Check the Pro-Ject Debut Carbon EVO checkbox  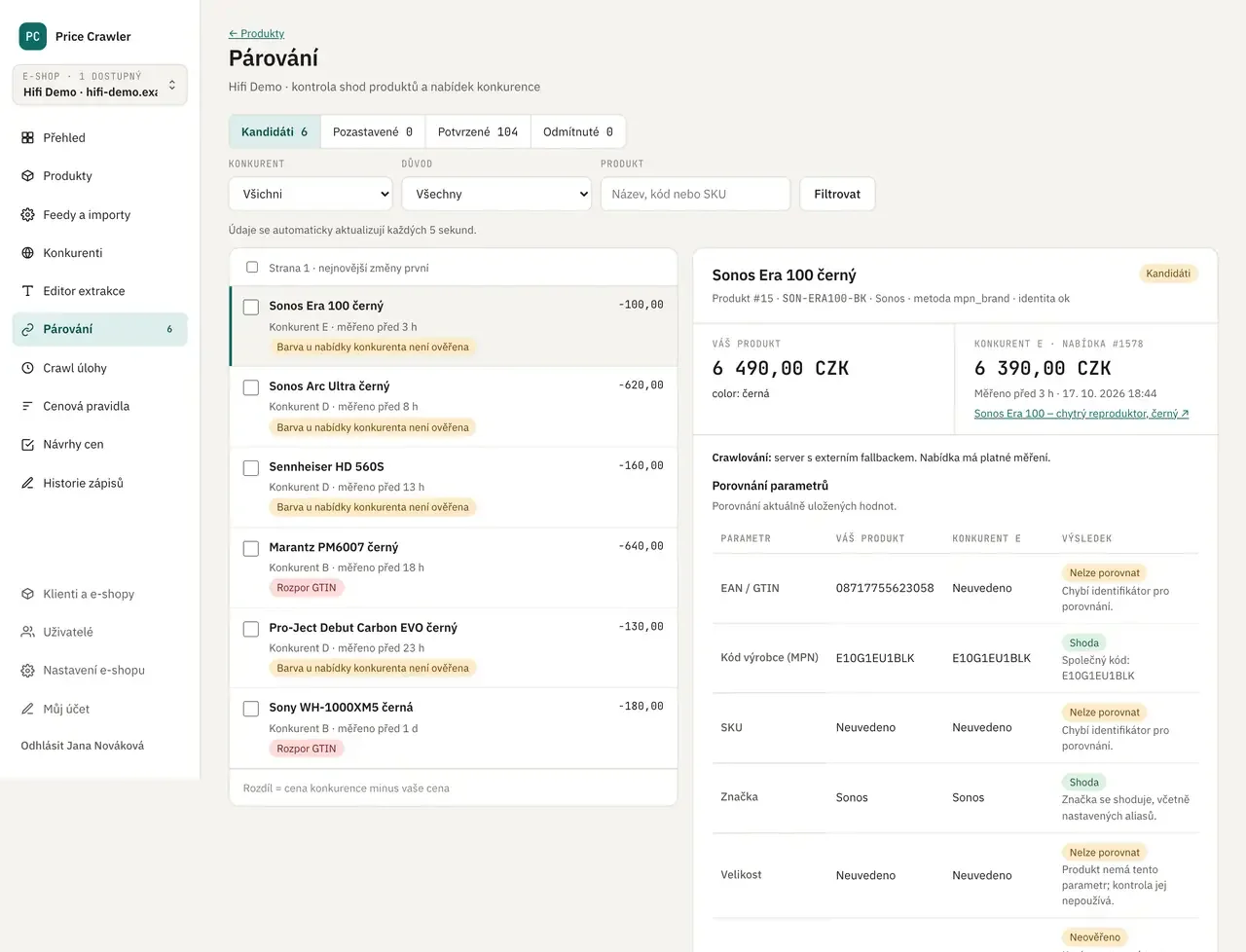click(x=251, y=629)
